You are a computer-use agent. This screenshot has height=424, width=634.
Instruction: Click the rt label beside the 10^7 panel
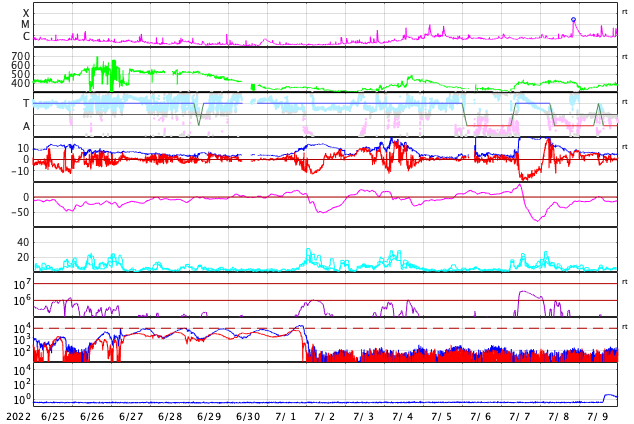(x=625, y=281)
